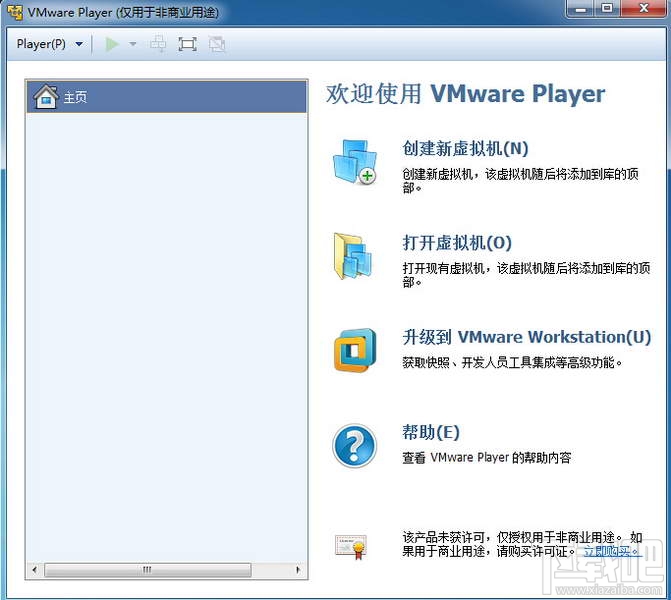
Task: Click the 创建新虚拟机(N) heading link
Action: pyautogui.click(x=465, y=149)
